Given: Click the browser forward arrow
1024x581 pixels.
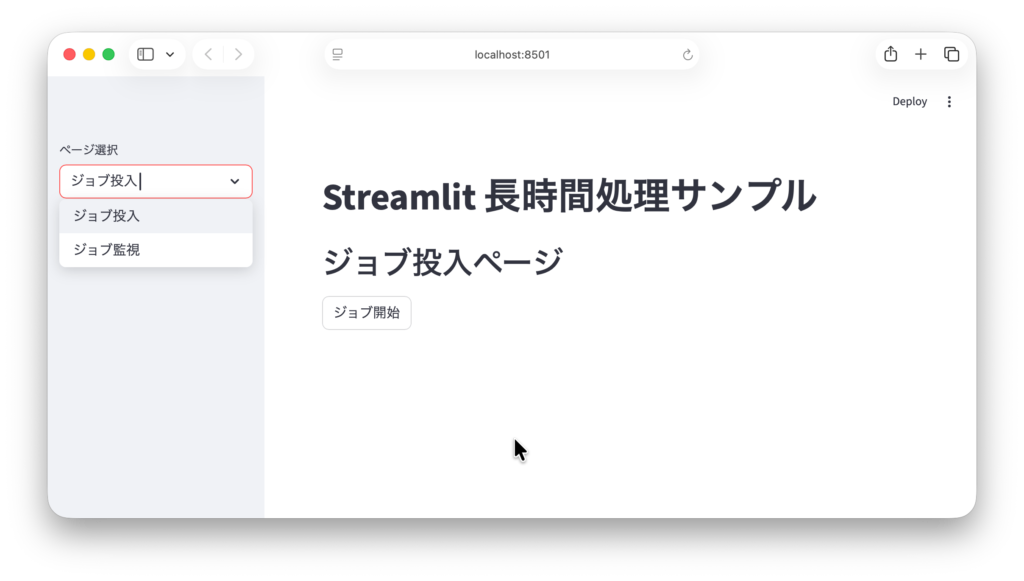Looking at the screenshot, I should [238, 54].
